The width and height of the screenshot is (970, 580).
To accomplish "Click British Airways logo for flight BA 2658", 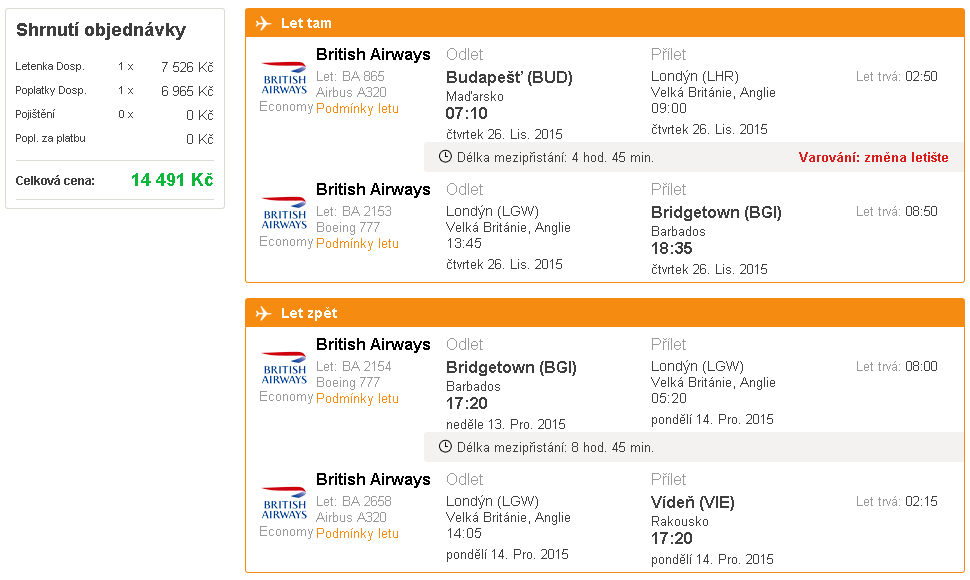I will point(284,503).
